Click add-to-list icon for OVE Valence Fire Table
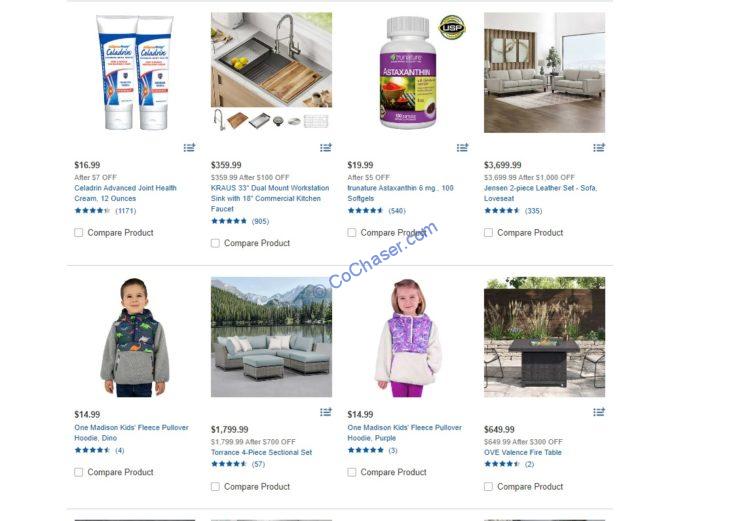The image size is (750, 521). pyautogui.click(x=599, y=412)
